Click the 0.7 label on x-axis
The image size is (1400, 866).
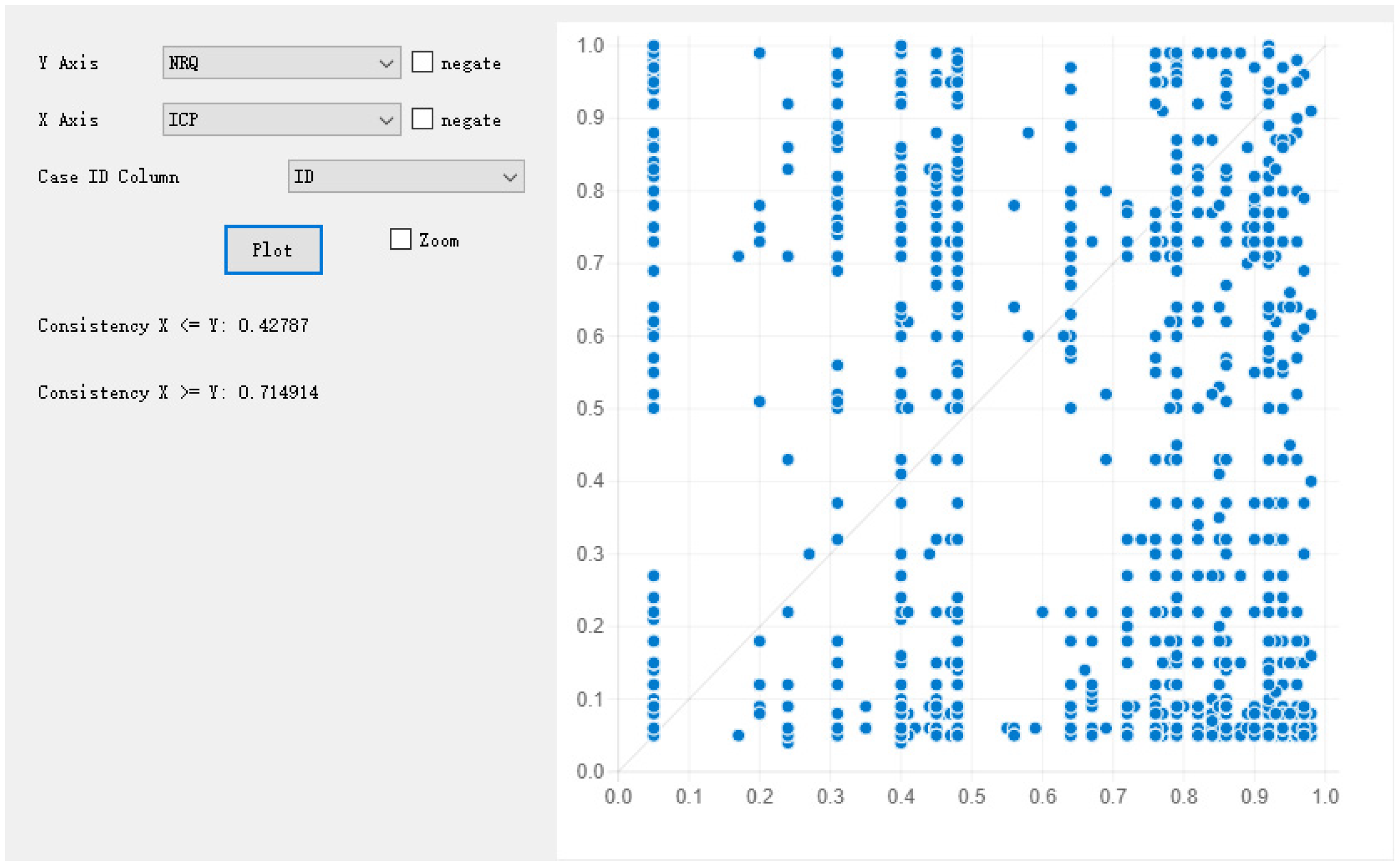pos(1113,796)
